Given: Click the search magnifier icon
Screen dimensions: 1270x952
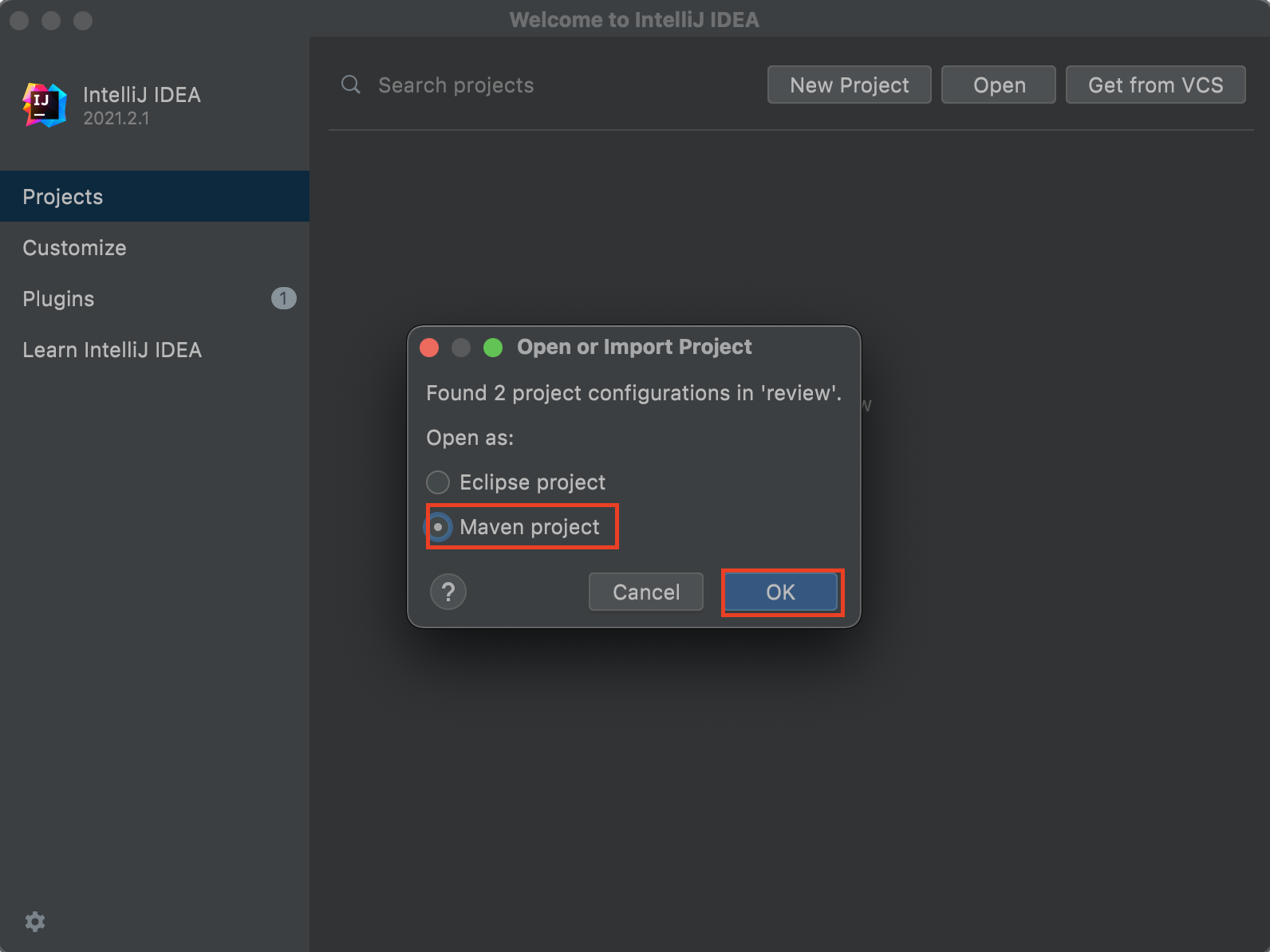Looking at the screenshot, I should 351,85.
